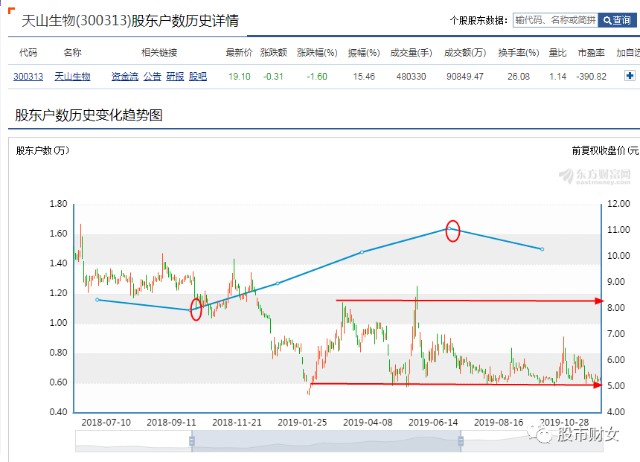Viewport: 640px width, 462px height.
Task: Grab the left handle of range slider
Action: pyautogui.click(x=191, y=441)
